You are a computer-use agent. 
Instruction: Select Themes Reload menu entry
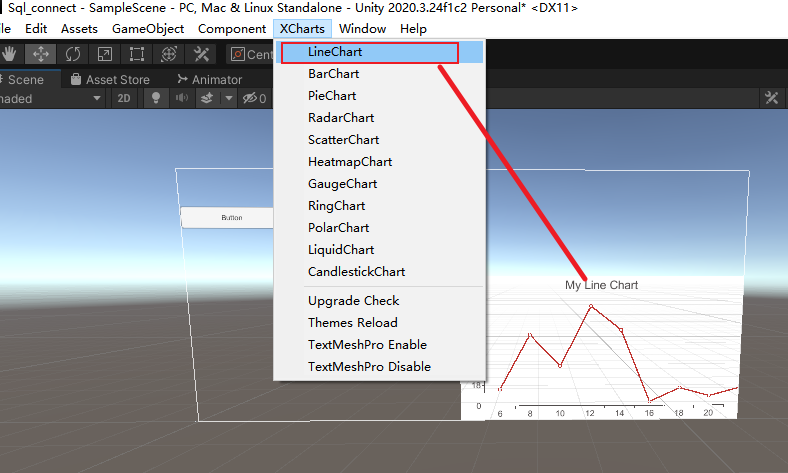(x=379, y=323)
